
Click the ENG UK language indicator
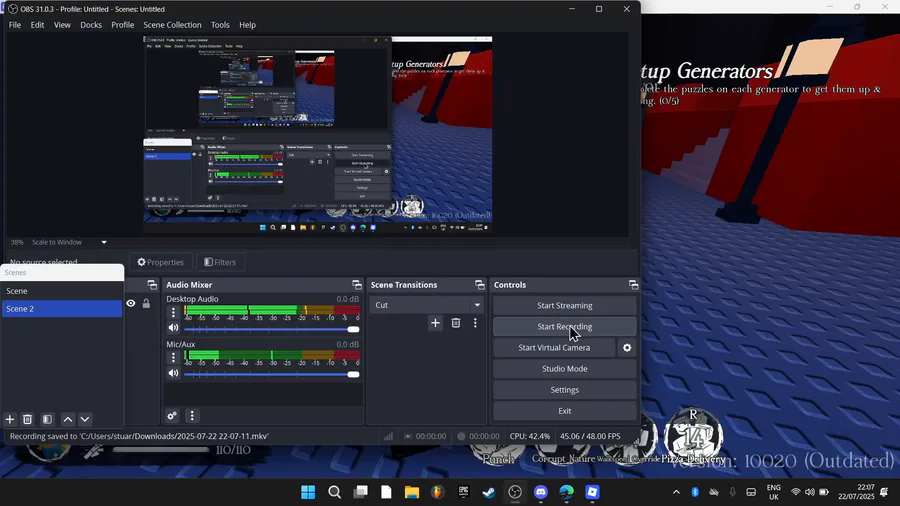pos(774,492)
